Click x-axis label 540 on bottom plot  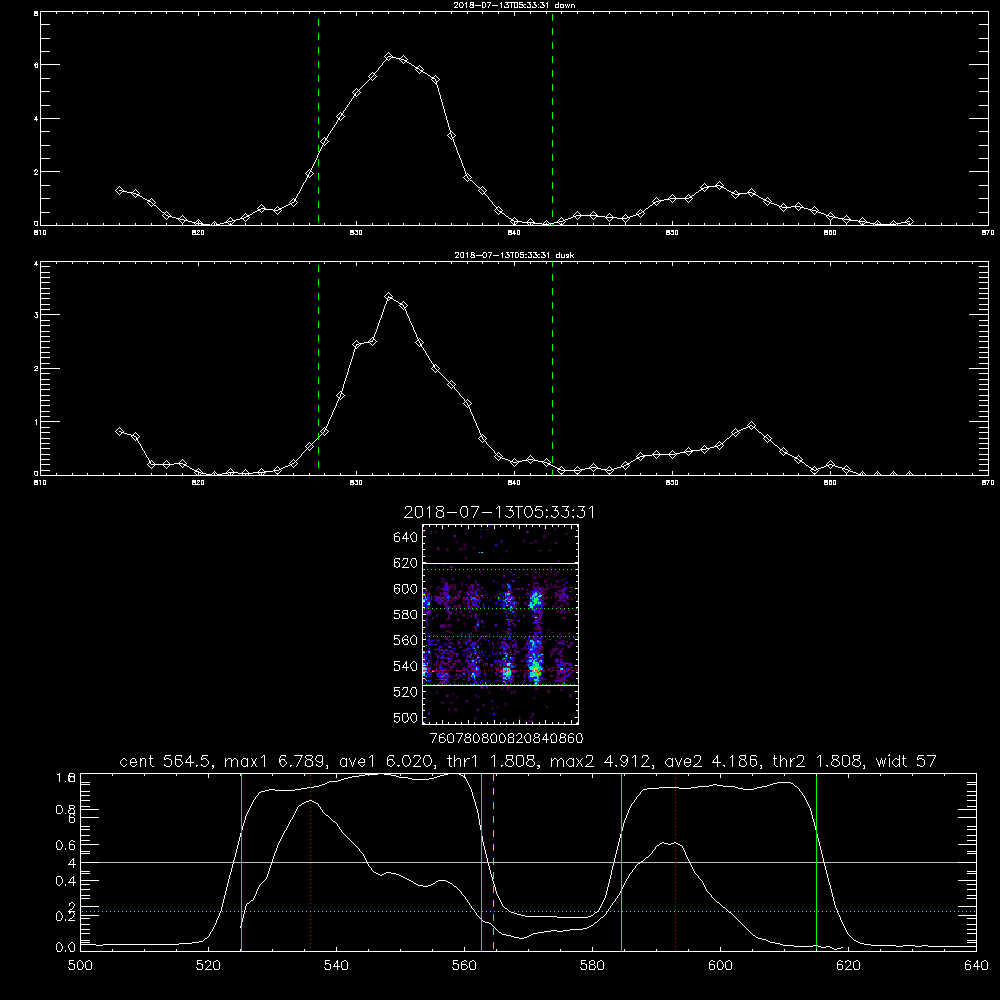pyautogui.click(x=336, y=966)
